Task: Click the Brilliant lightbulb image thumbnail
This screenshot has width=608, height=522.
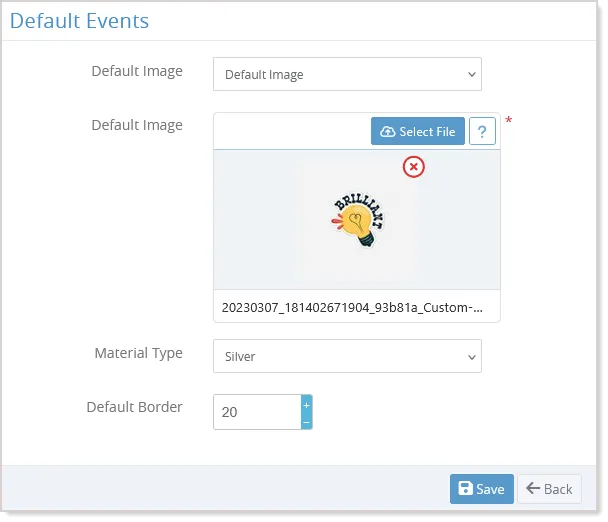Action: (357, 219)
